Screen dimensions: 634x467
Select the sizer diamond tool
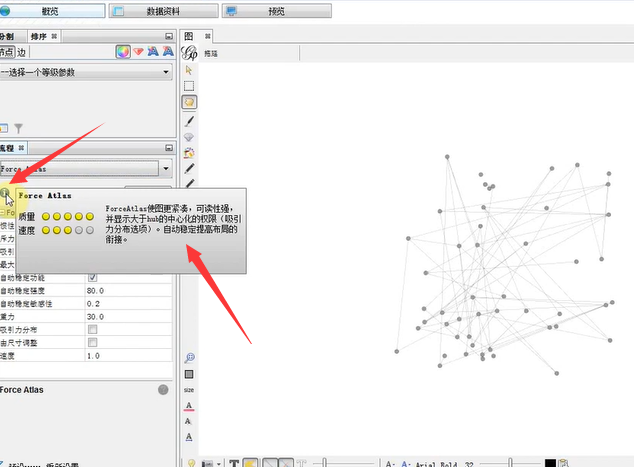coord(189,137)
